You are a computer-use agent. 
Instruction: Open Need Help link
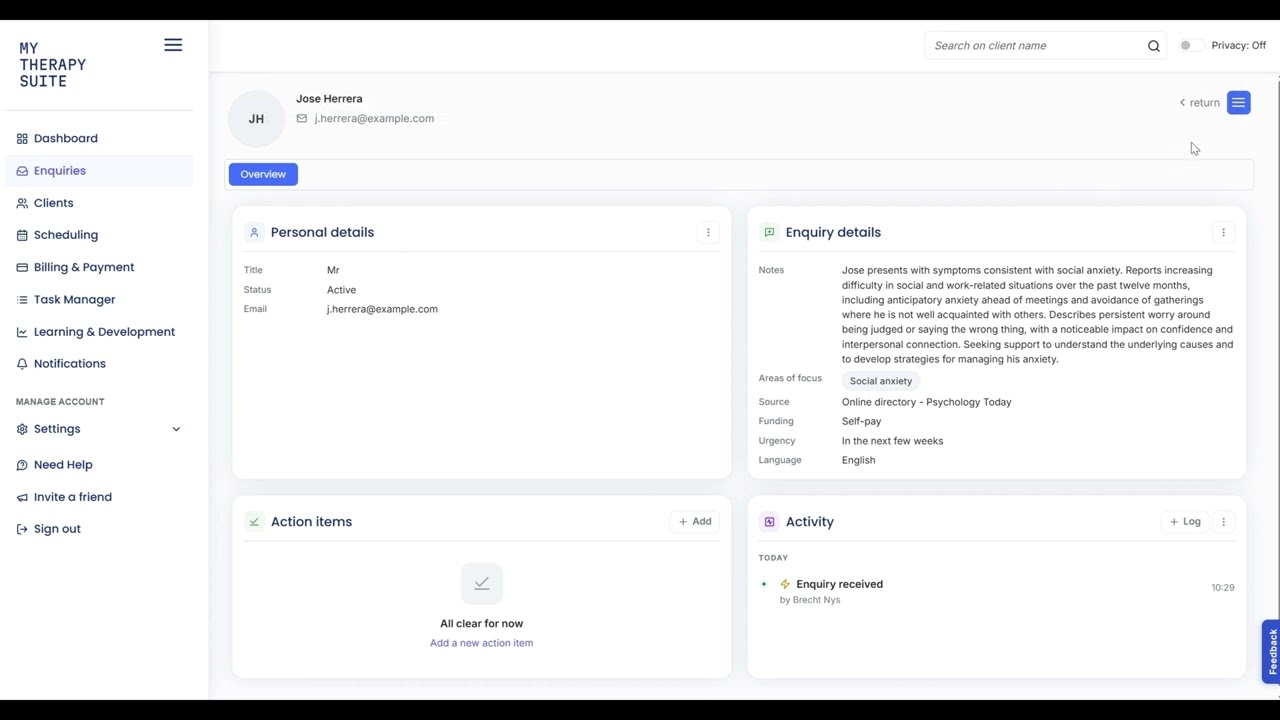point(63,464)
